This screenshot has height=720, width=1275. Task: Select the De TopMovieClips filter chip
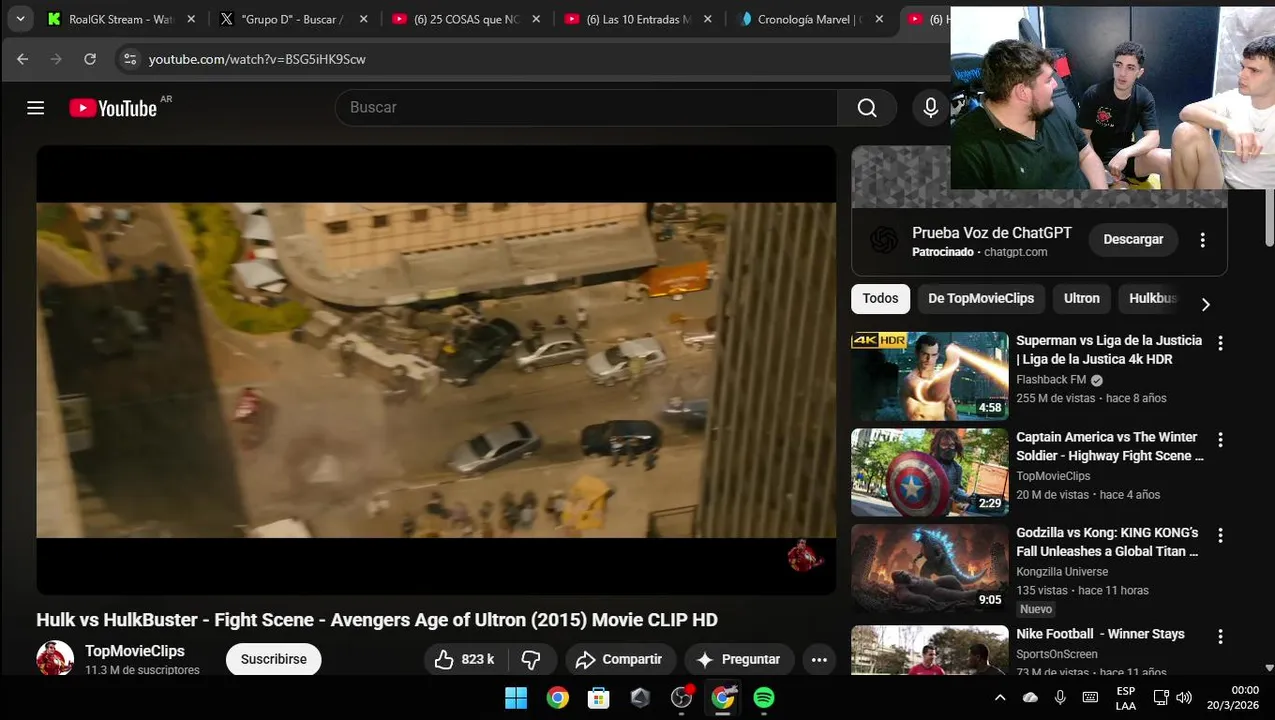[981, 298]
